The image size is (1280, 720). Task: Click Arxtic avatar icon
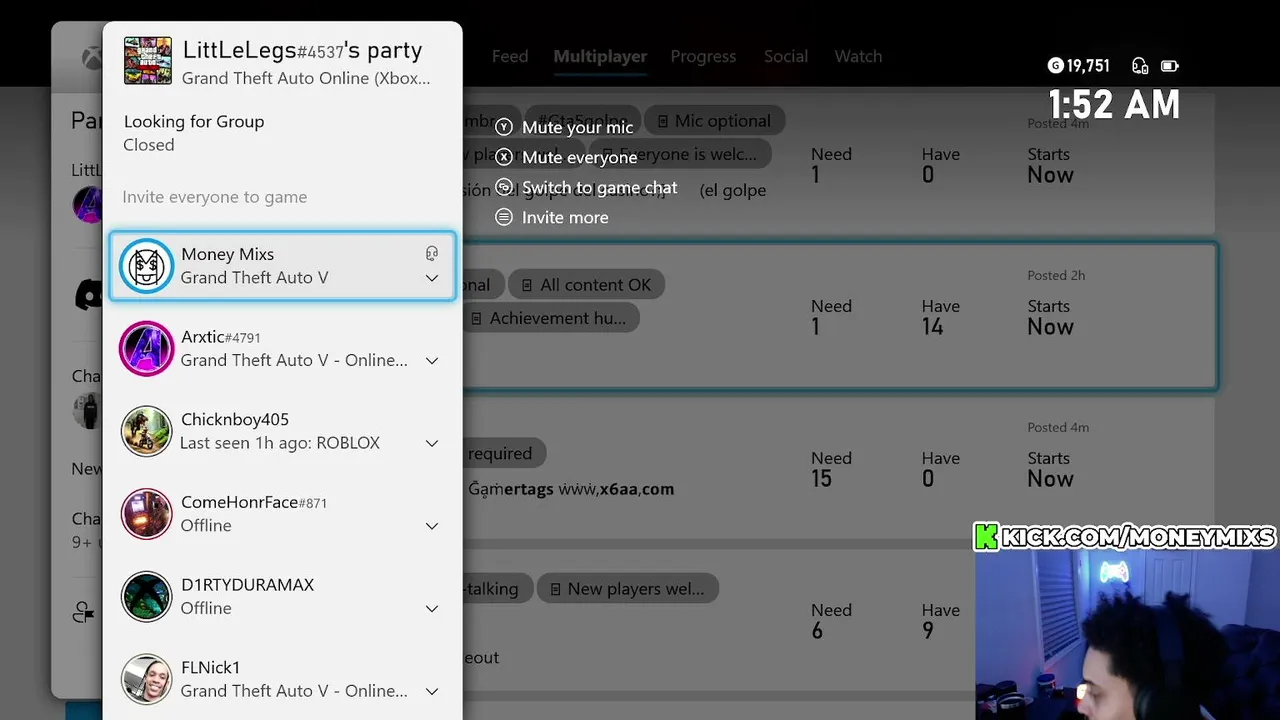[x=146, y=348]
